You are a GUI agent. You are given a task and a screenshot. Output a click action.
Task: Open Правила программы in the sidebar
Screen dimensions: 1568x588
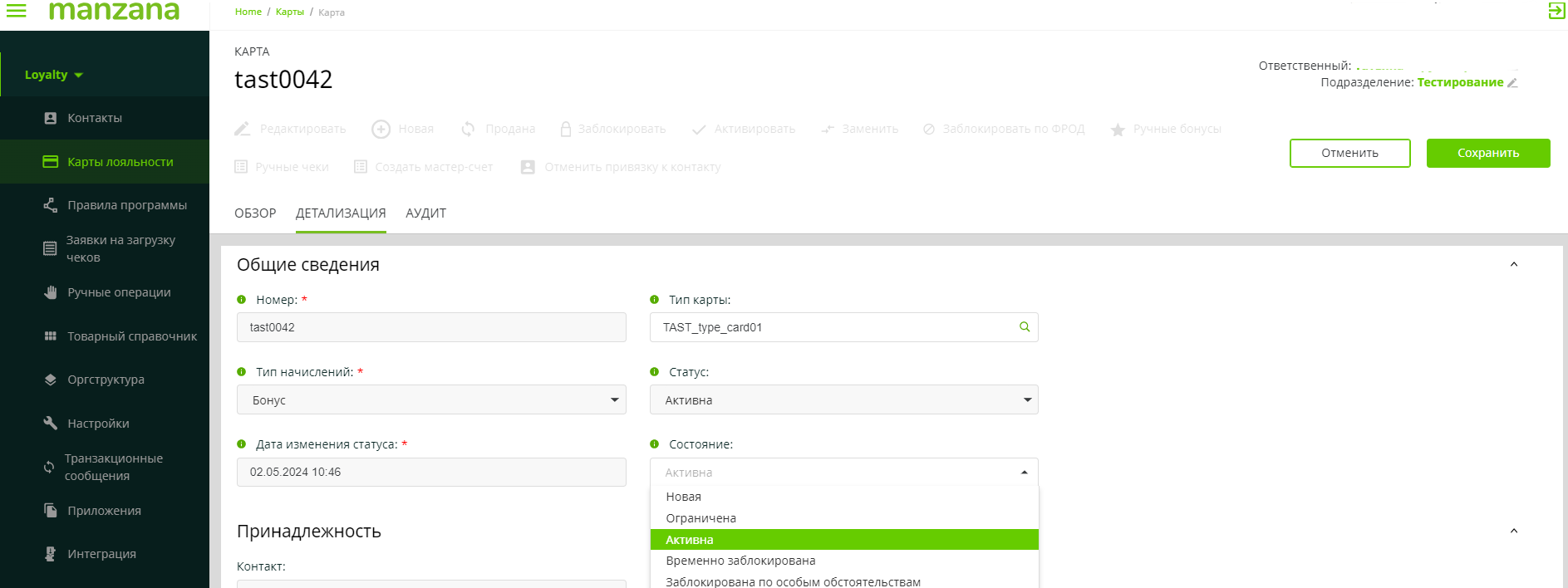[126, 205]
